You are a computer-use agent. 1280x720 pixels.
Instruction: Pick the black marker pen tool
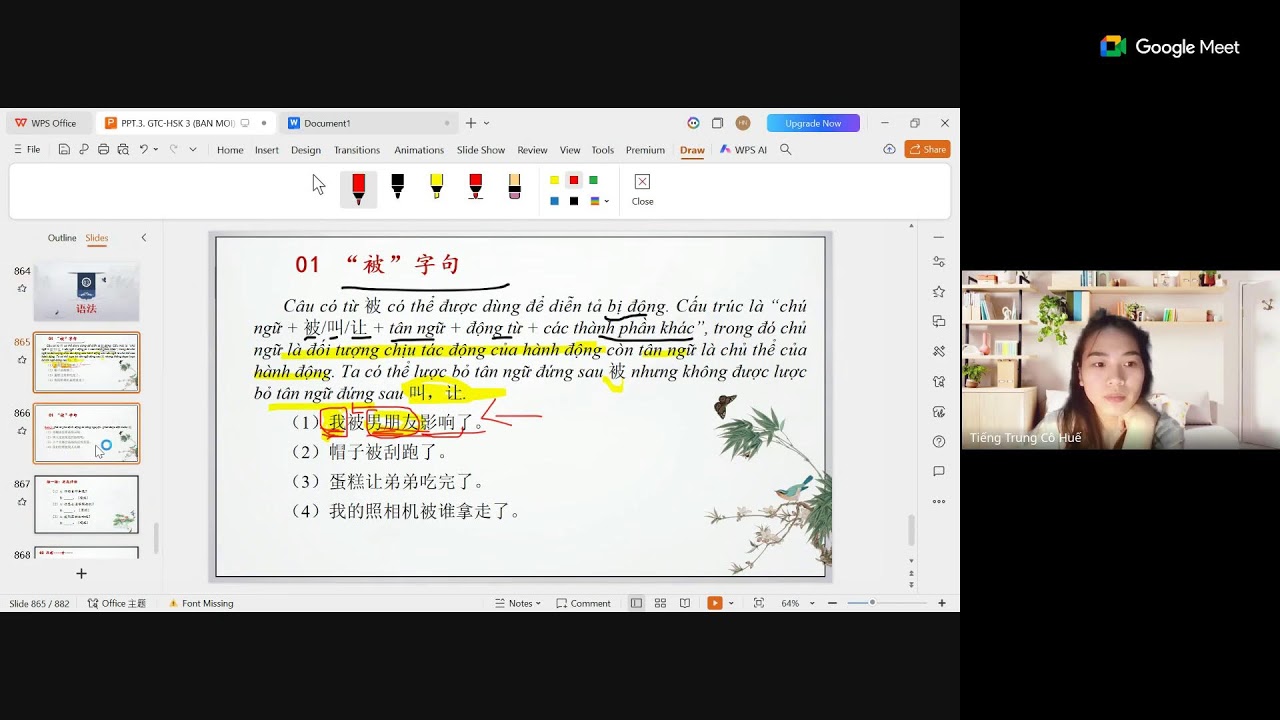click(397, 186)
